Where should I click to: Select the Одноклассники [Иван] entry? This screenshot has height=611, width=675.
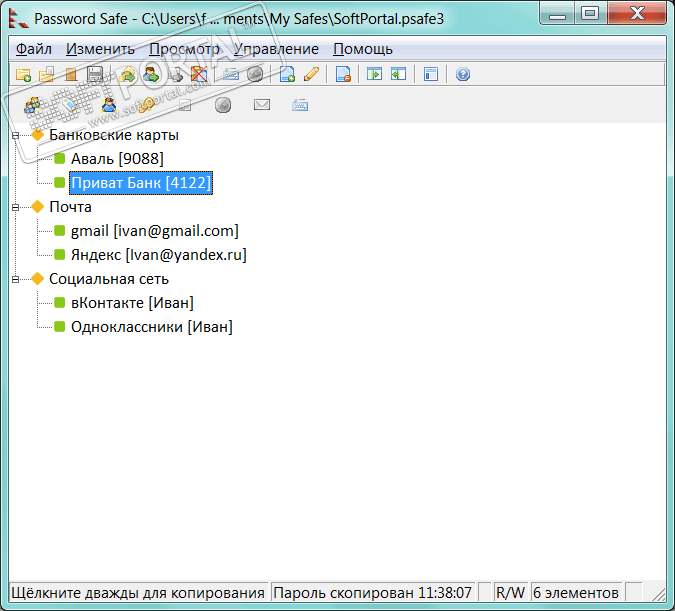[152, 327]
